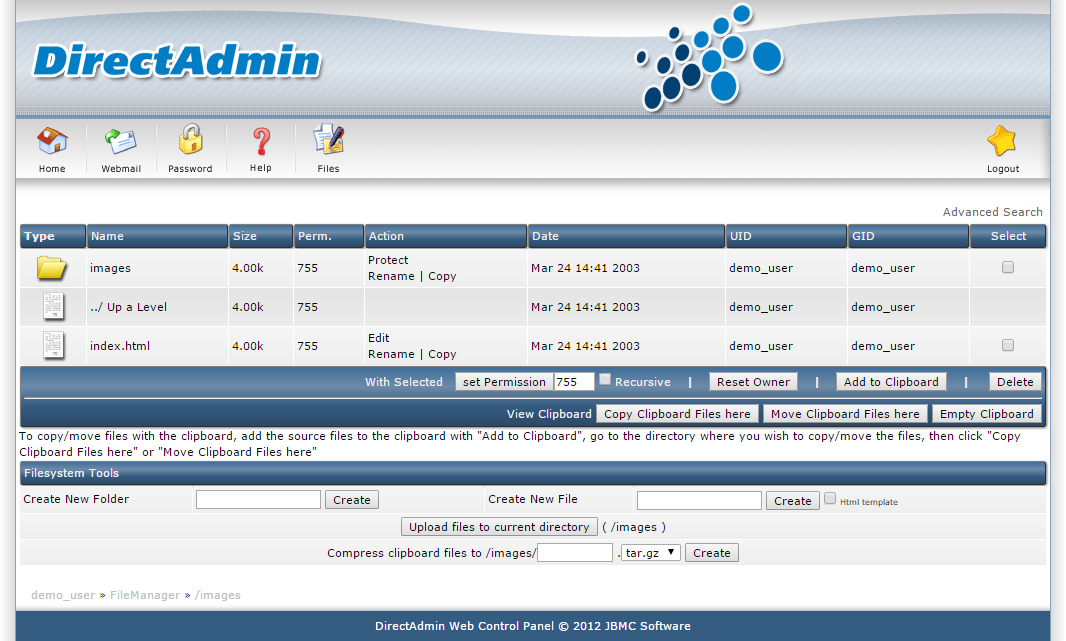
Task: Click Create button for compressed archive
Action: click(x=712, y=553)
